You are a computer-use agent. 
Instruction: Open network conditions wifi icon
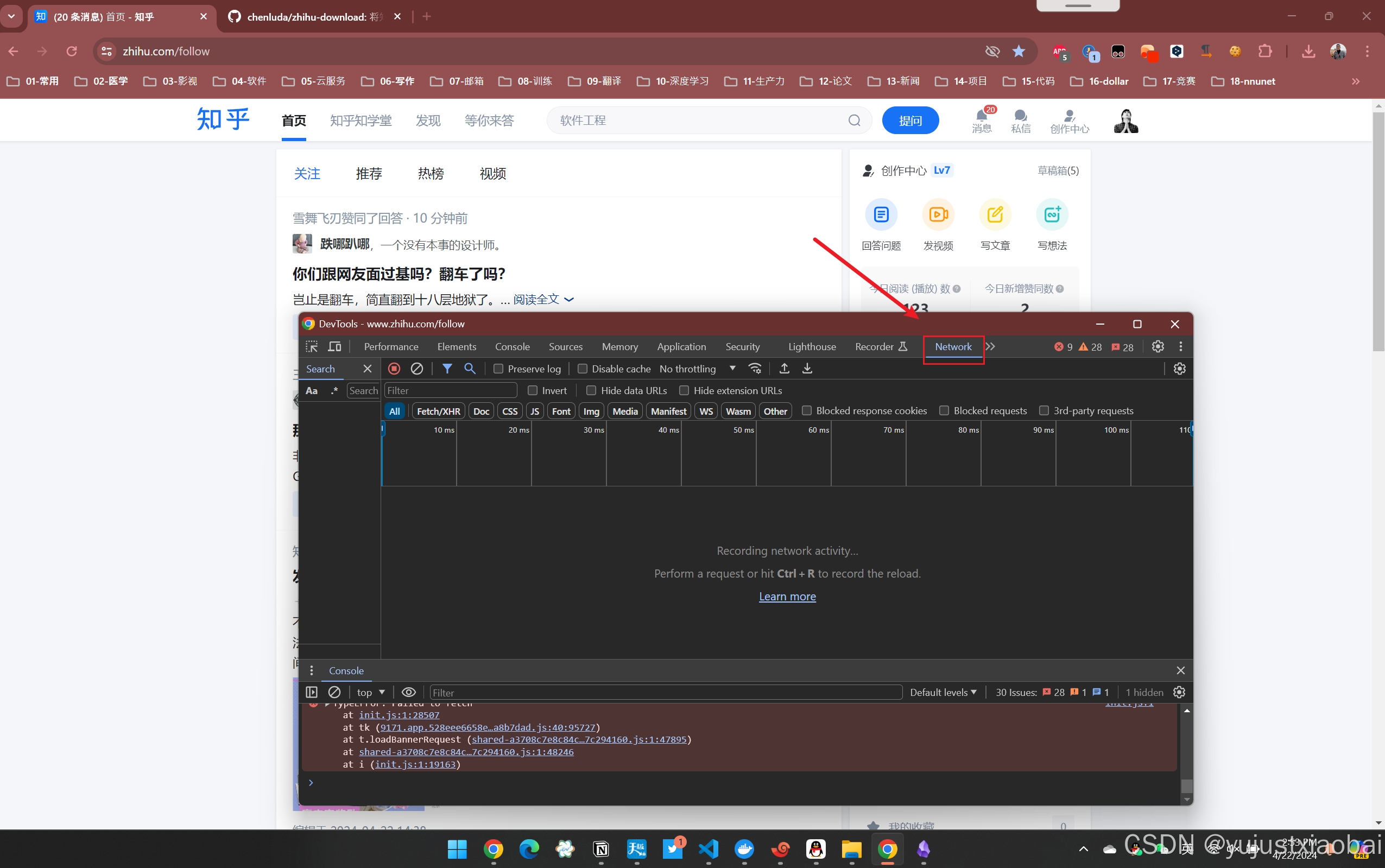(x=755, y=369)
